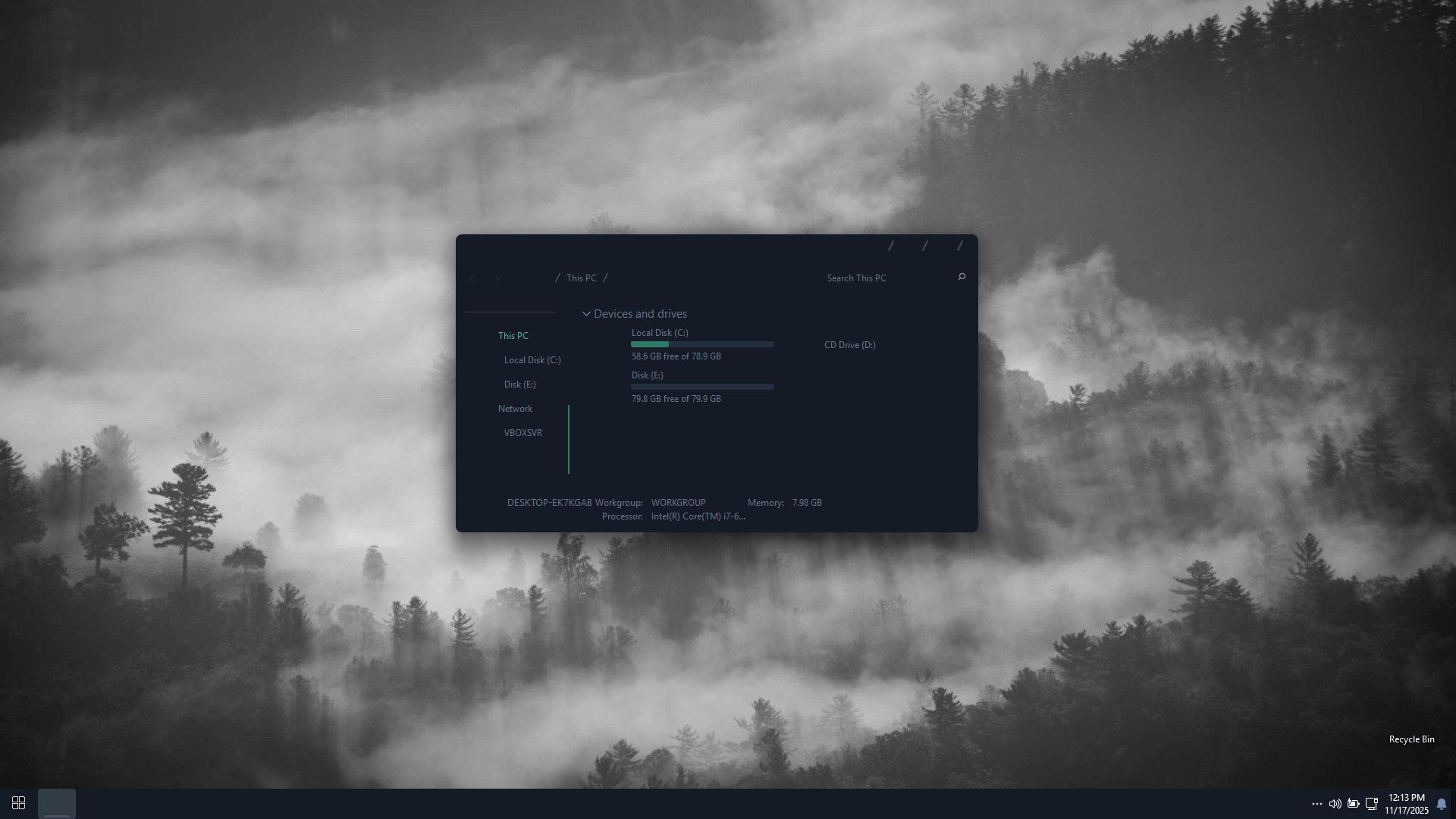Expand Network in the sidebar
The height and width of the screenshot is (819, 1456).
point(515,408)
